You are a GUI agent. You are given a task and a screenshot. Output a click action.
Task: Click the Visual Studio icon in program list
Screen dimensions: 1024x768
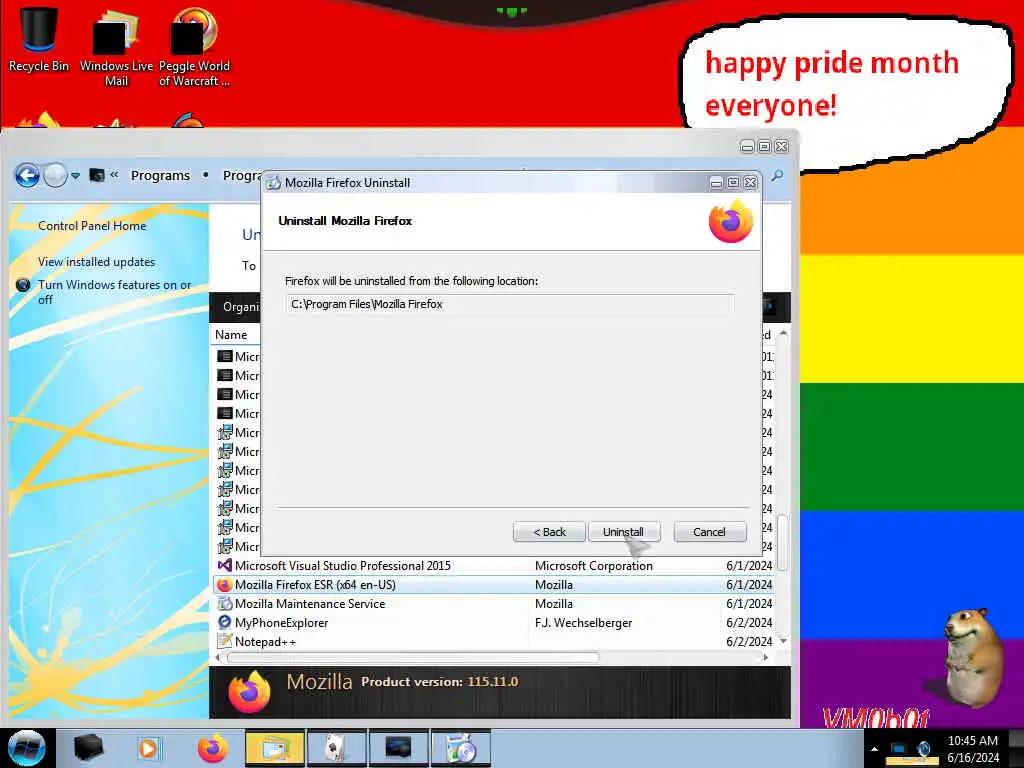pos(225,566)
